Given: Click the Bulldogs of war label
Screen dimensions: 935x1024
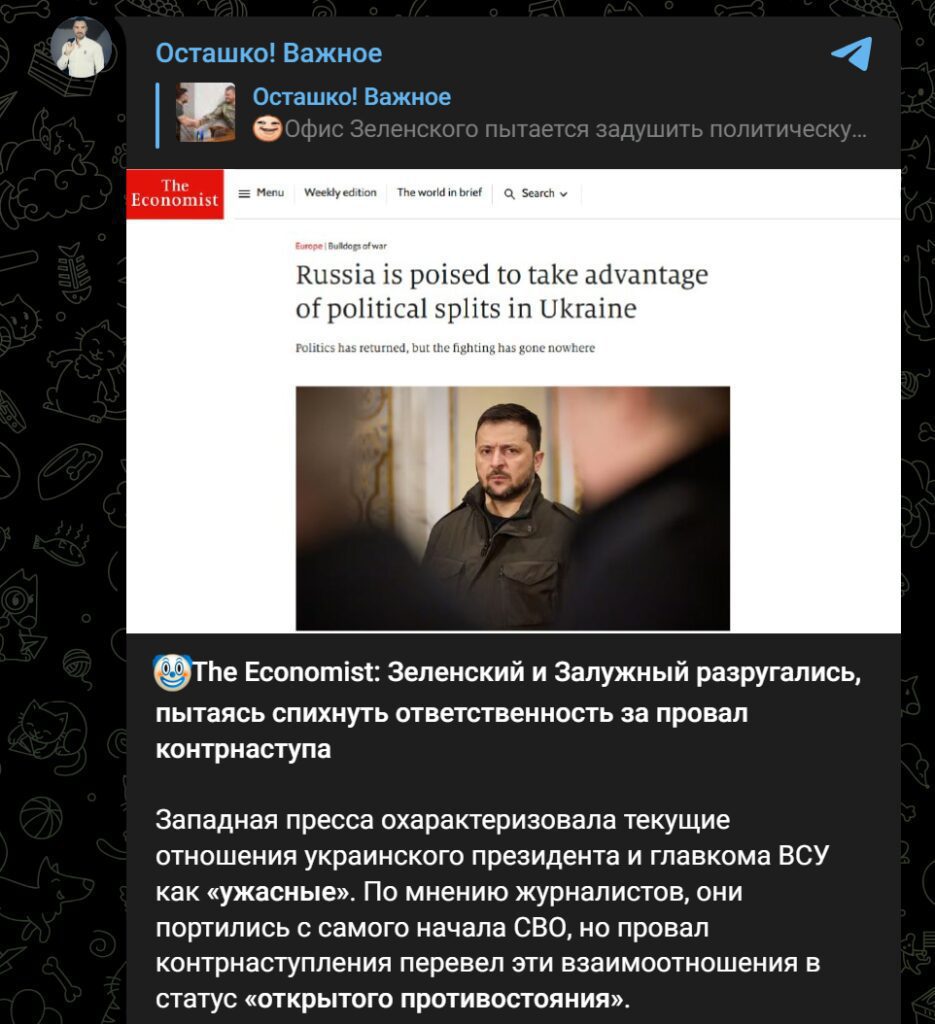Looking at the screenshot, I should [x=357, y=246].
